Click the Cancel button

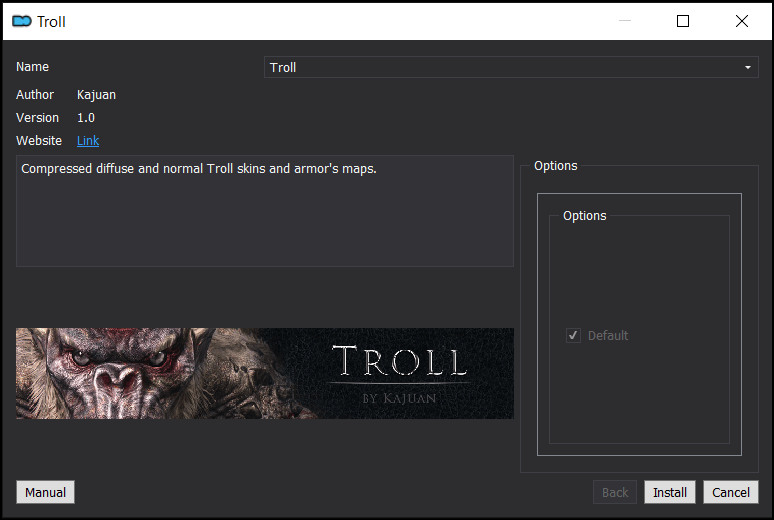click(x=731, y=492)
